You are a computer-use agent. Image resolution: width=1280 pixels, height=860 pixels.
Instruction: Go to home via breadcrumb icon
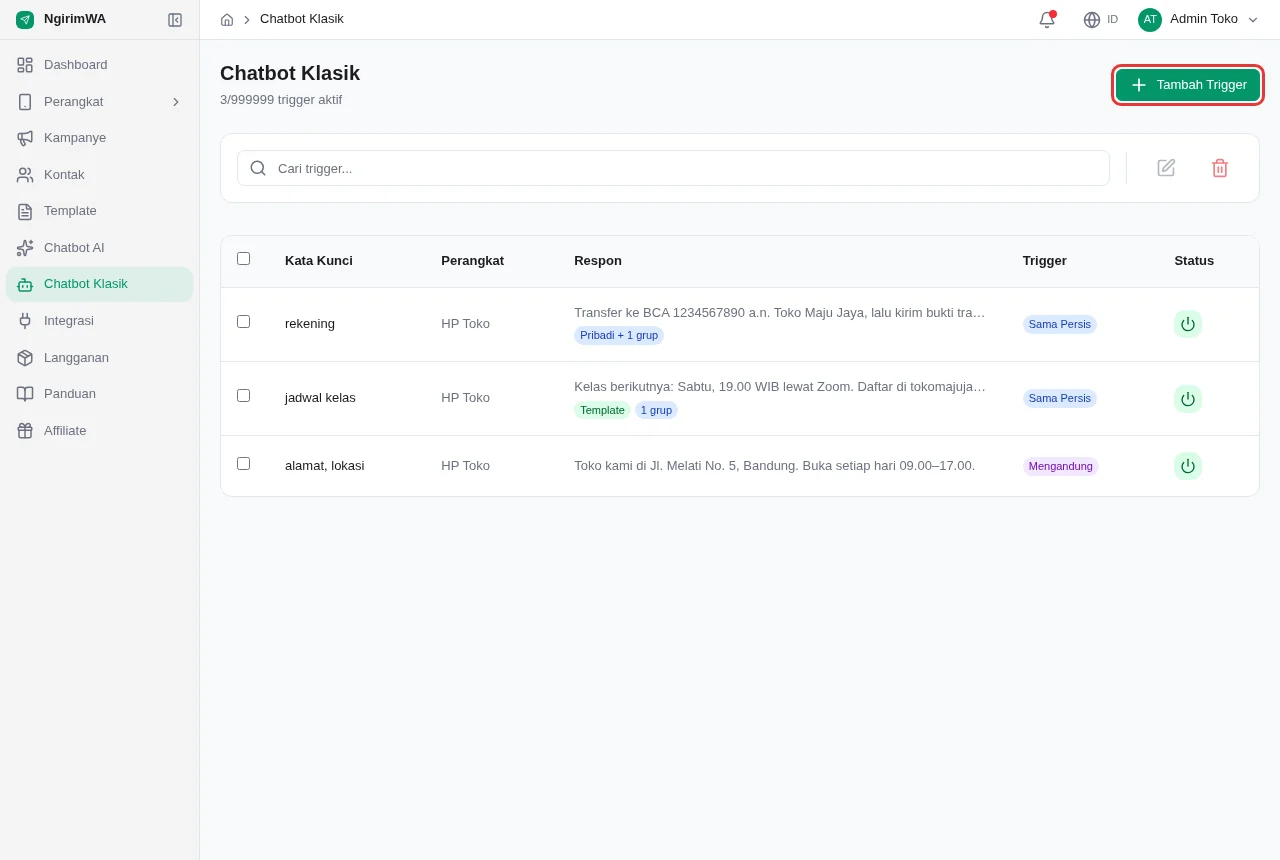[227, 19]
